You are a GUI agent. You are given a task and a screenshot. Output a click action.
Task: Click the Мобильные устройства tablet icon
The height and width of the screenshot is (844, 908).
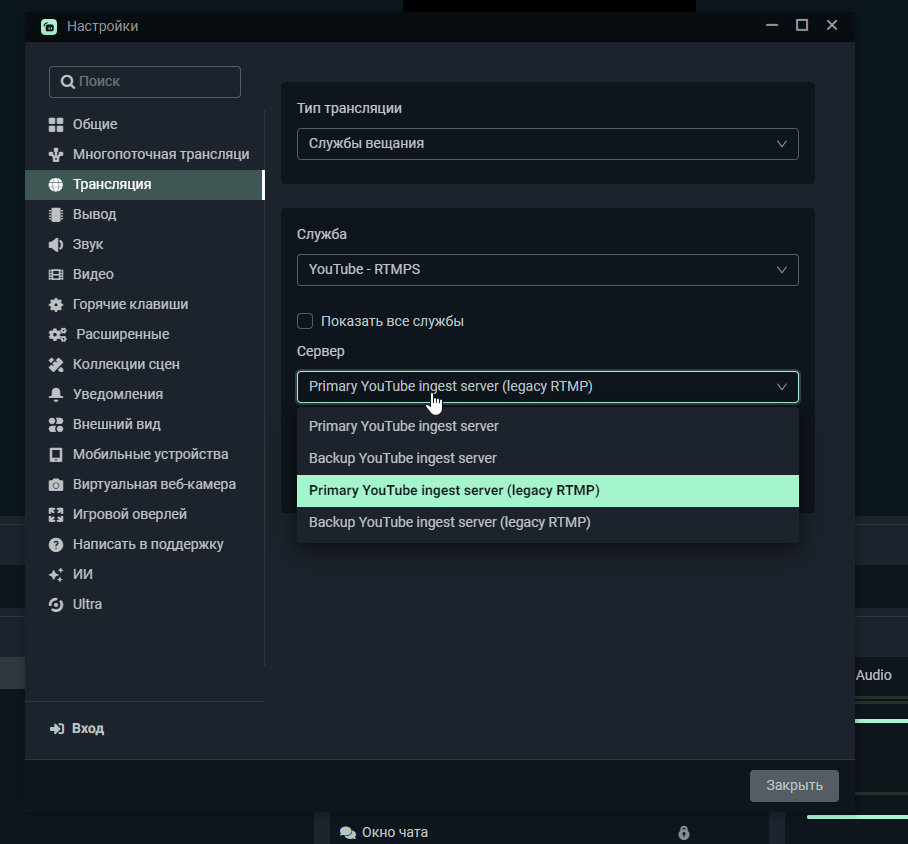click(x=56, y=455)
